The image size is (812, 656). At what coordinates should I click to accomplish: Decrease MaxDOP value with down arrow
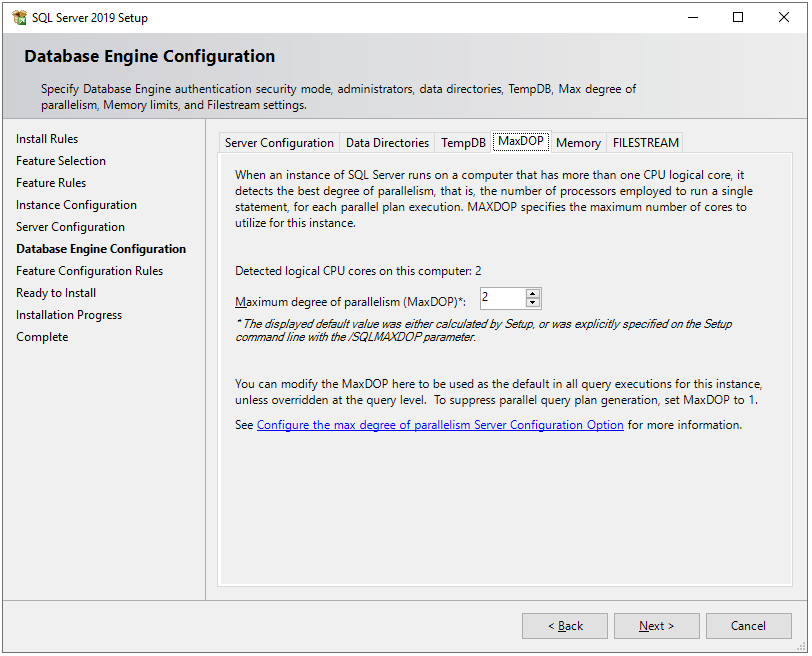[533, 303]
